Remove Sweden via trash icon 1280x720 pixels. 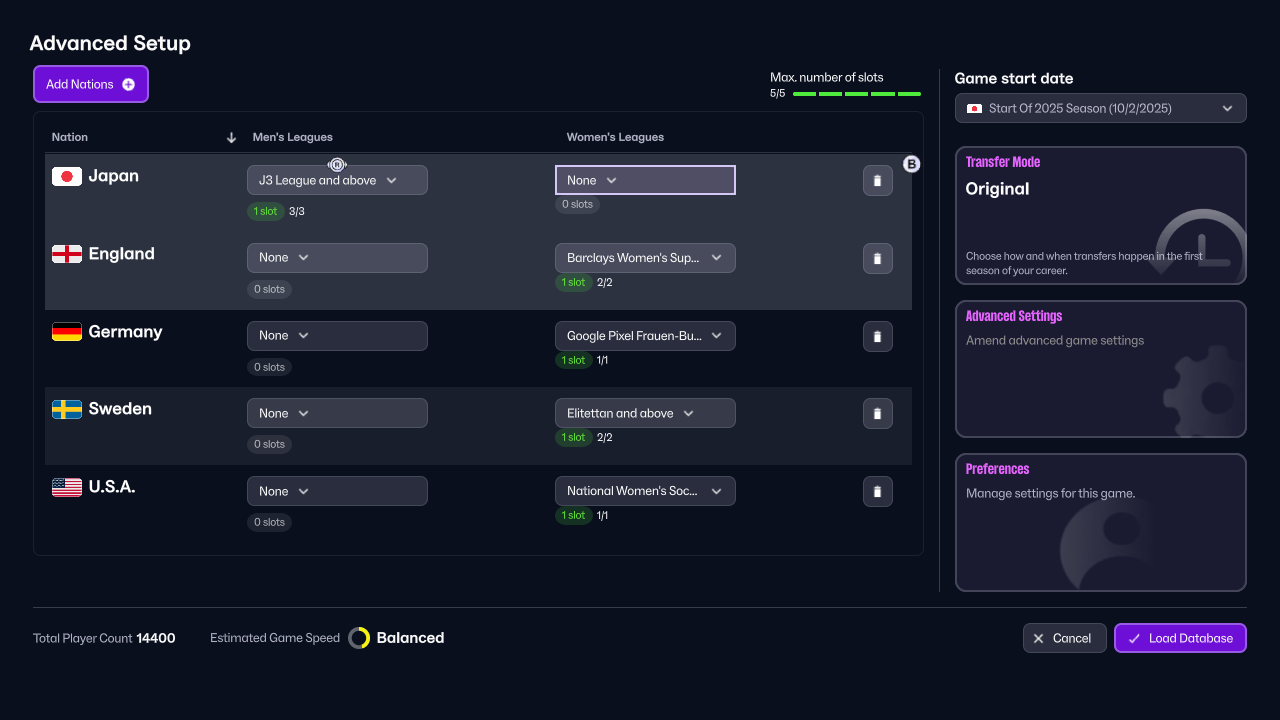[877, 413]
